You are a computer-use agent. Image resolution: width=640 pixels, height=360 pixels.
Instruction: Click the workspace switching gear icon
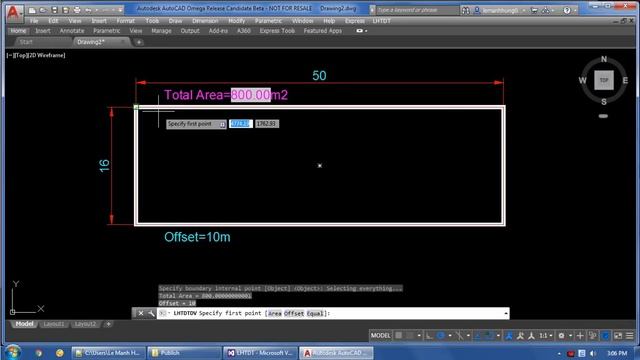[x=562, y=336]
